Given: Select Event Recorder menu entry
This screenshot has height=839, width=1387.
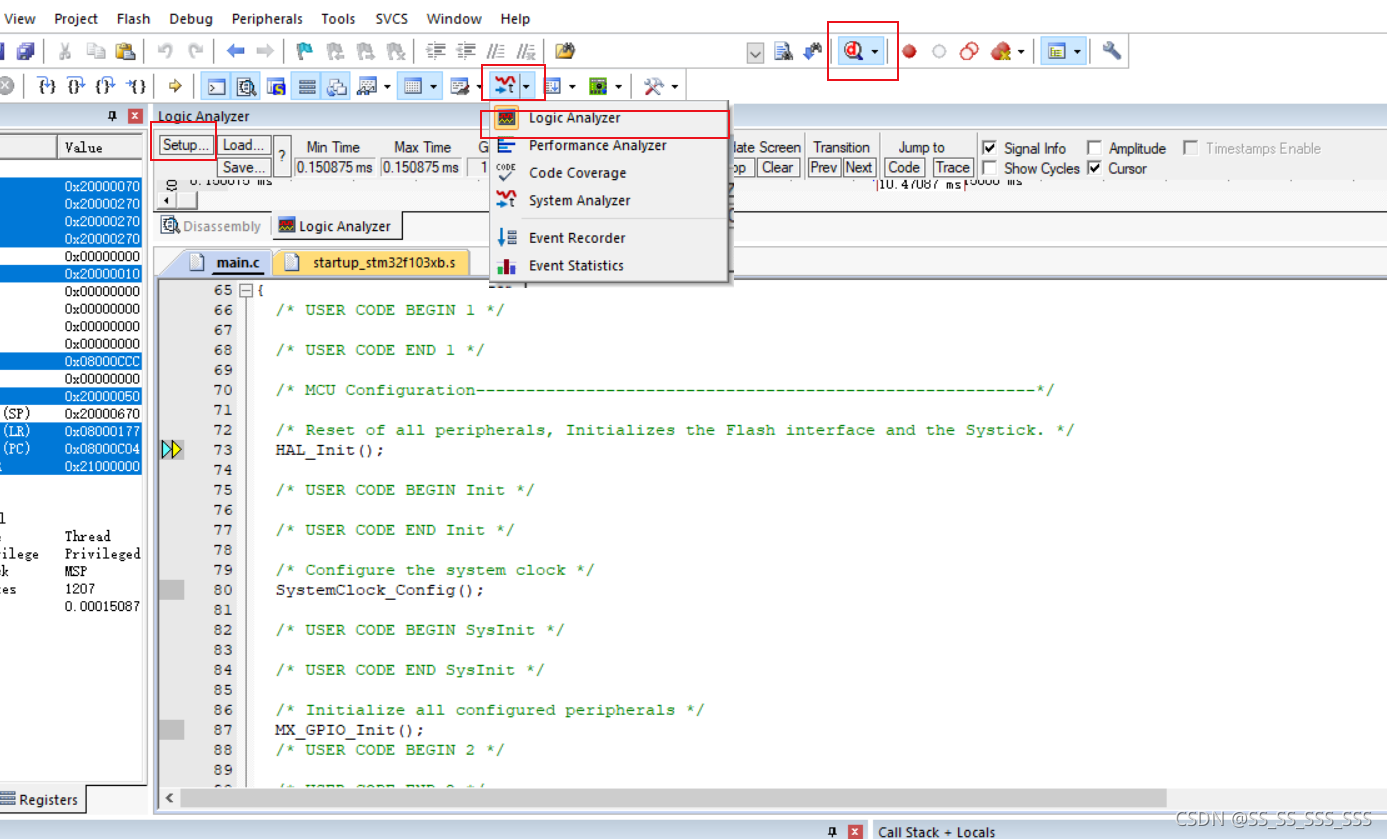Looking at the screenshot, I should [608, 238].
